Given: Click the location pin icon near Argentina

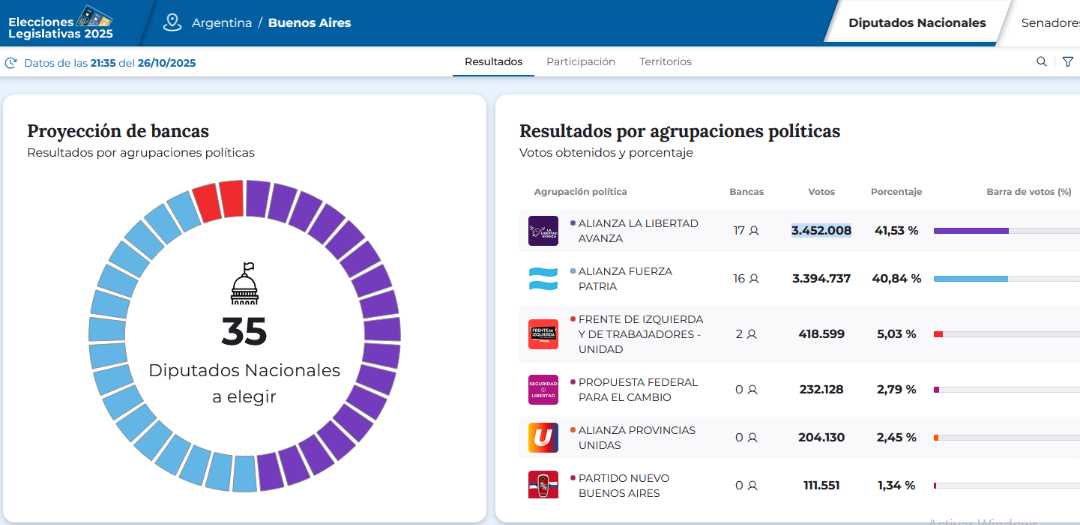Looking at the screenshot, I should [x=173, y=22].
